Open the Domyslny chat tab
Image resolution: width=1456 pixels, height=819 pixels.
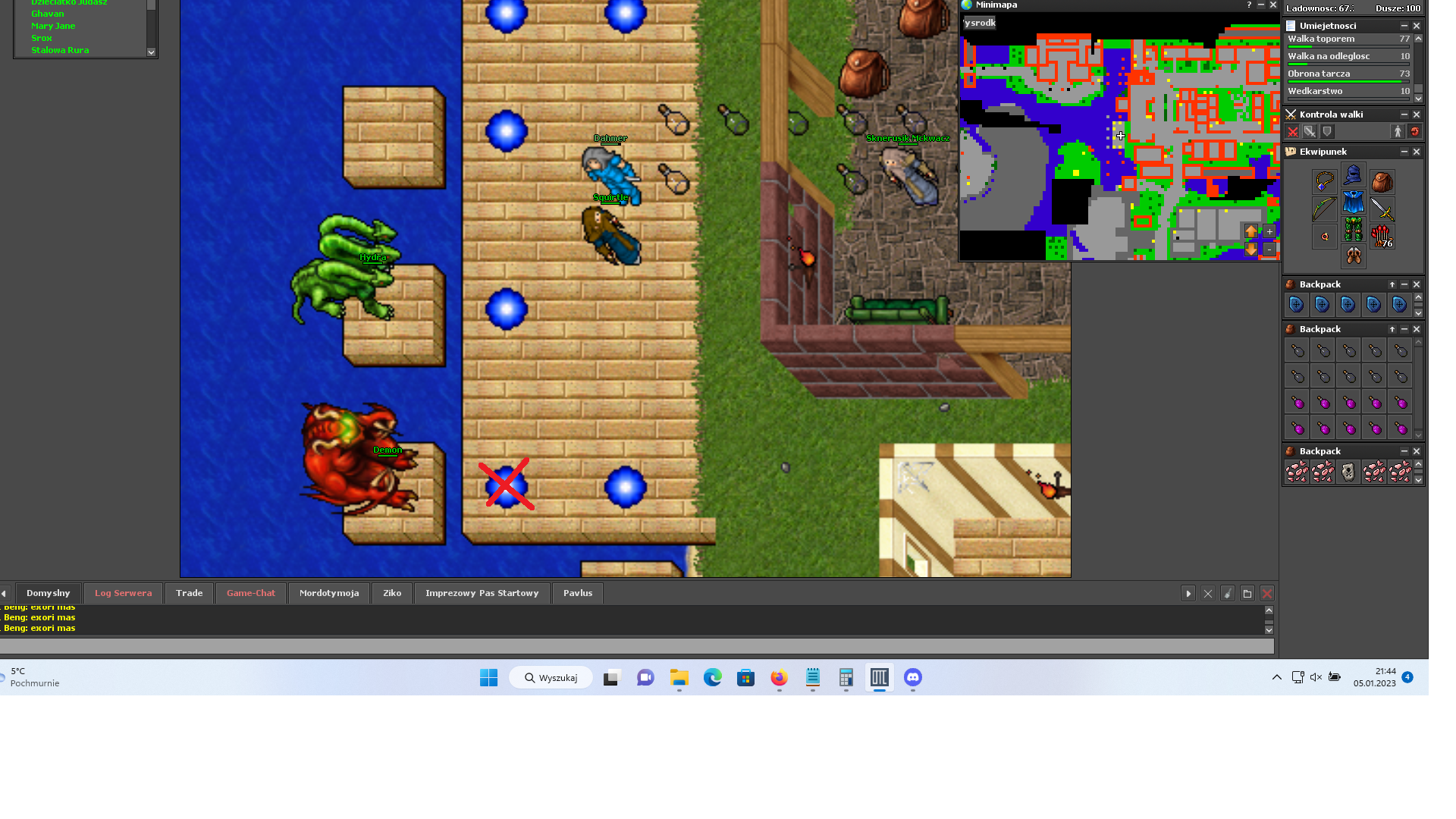click(x=48, y=593)
